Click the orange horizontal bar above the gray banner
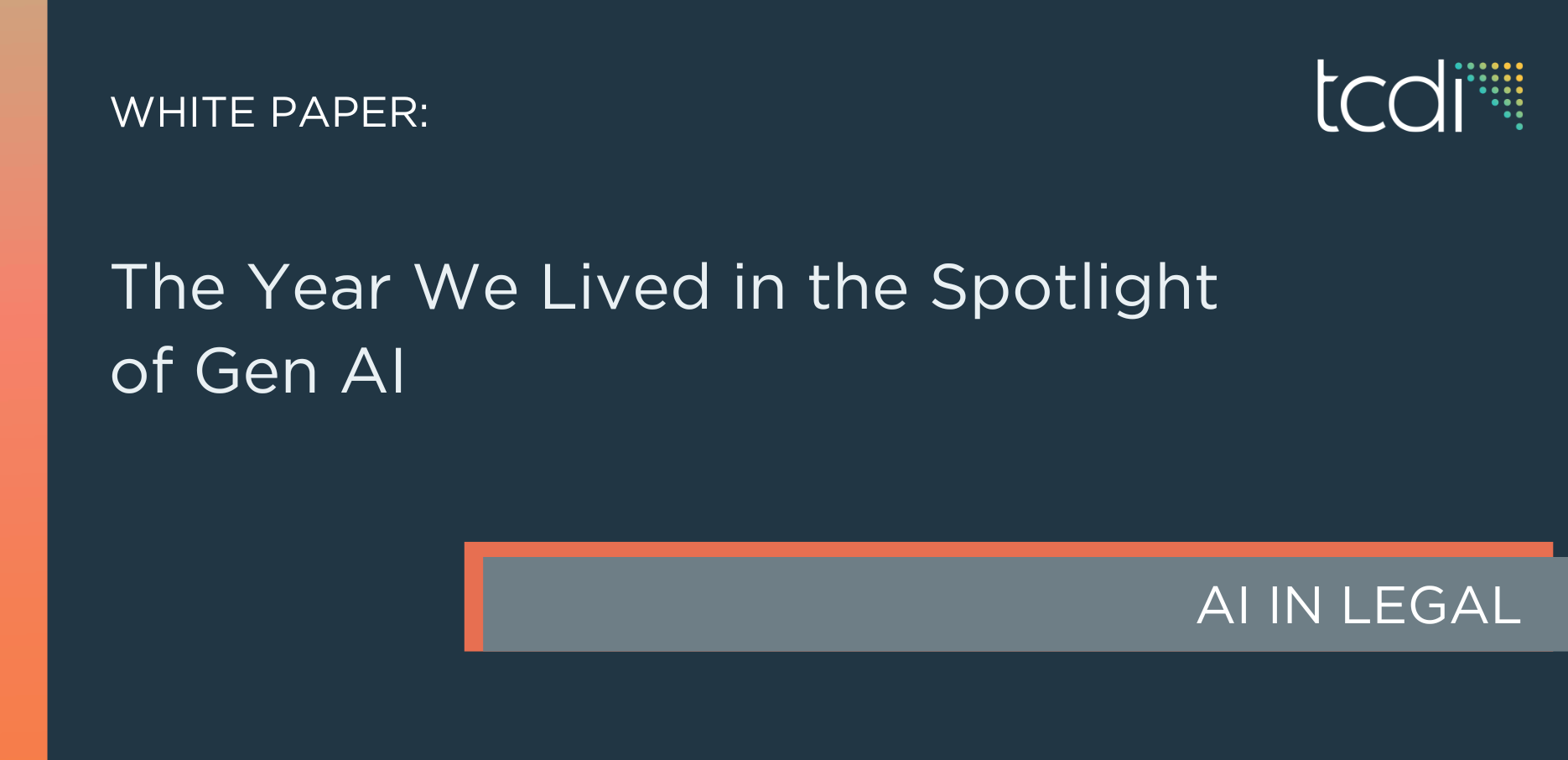This screenshot has height=760, width=1568. click(x=1006, y=549)
